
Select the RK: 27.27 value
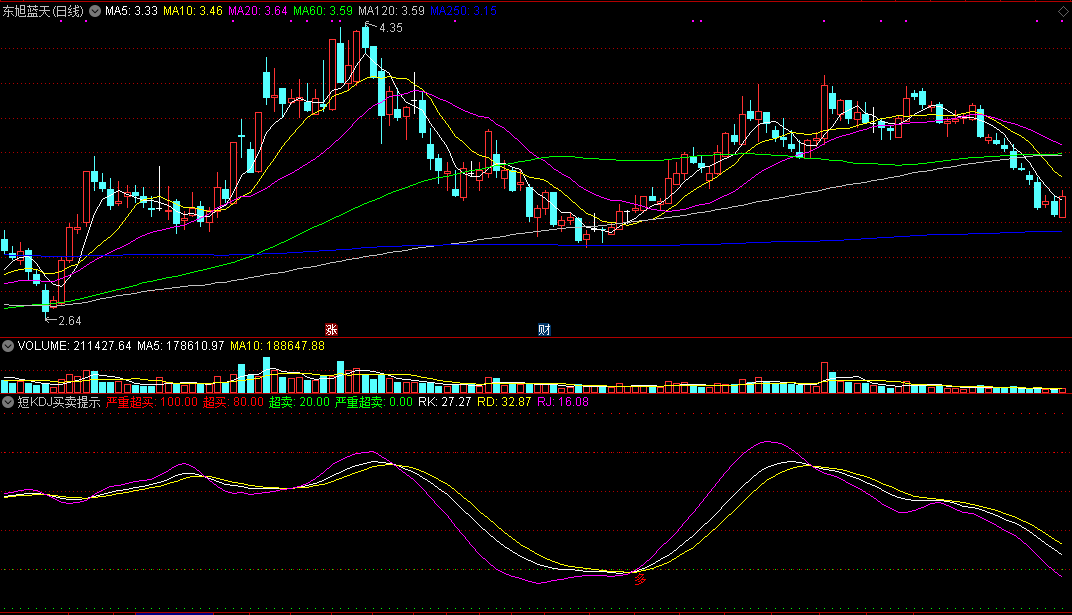[x=445, y=402]
